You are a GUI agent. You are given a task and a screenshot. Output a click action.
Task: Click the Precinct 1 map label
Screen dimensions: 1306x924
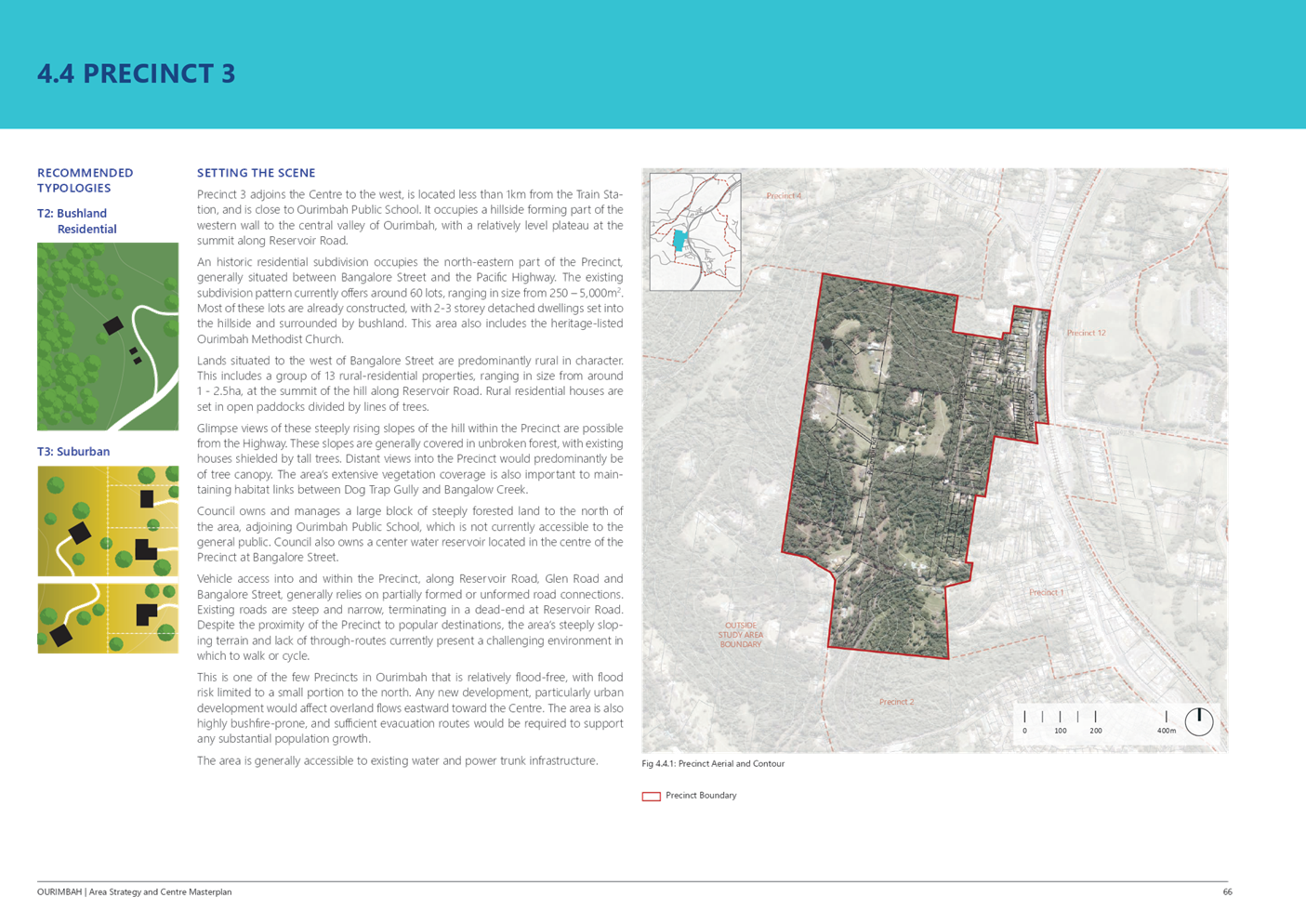point(1046,592)
